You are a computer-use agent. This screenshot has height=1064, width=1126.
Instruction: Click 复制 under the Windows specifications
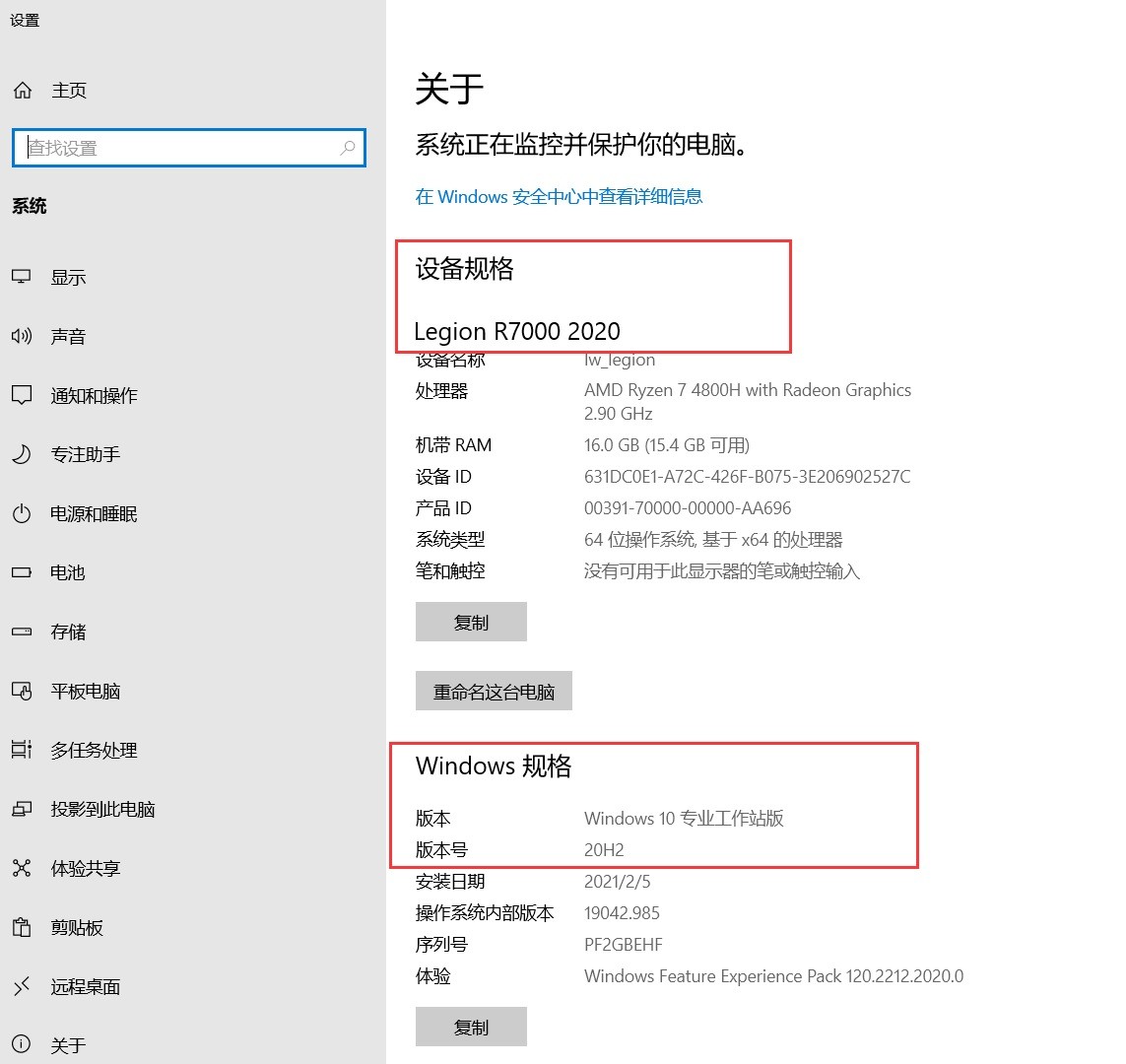point(471,1027)
